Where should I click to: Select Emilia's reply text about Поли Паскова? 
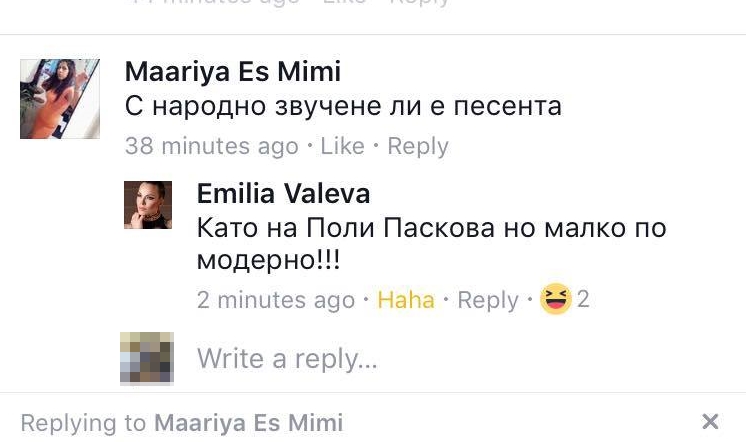tap(432, 244)
